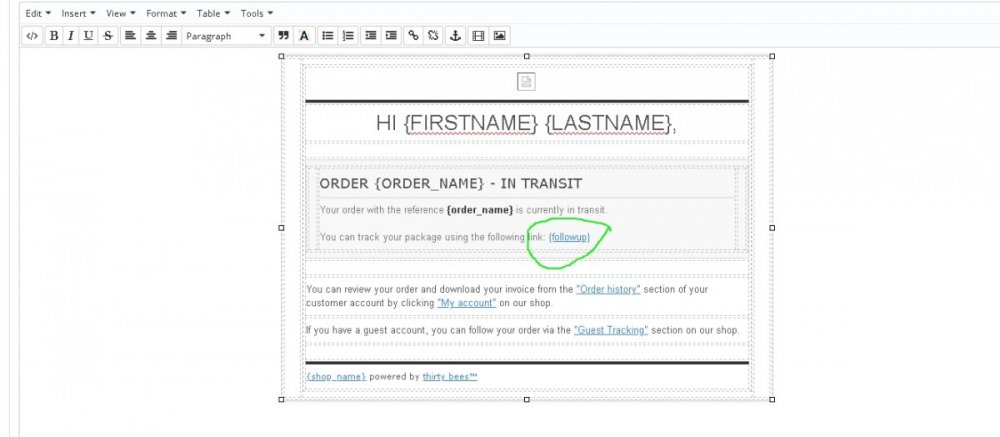
Task: Create a bullet list
Action: pyautogui.click(x=327, y=36)
